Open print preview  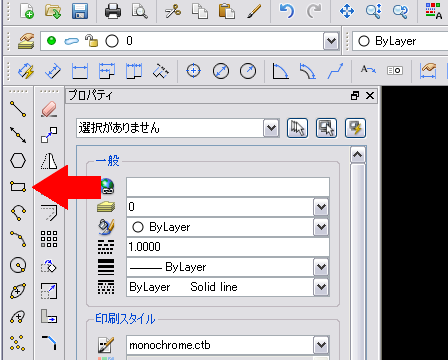pos(140,10)
